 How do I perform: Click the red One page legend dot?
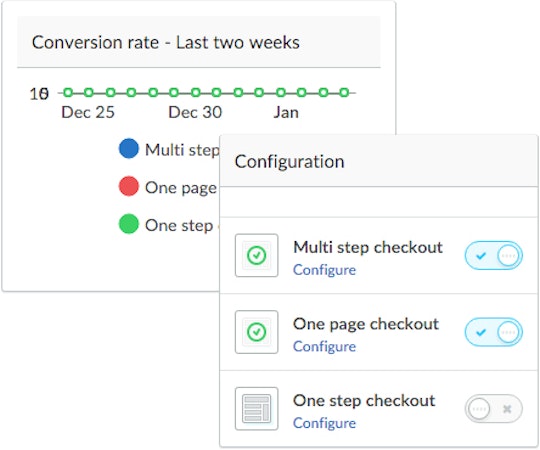[x=129, y=186]
